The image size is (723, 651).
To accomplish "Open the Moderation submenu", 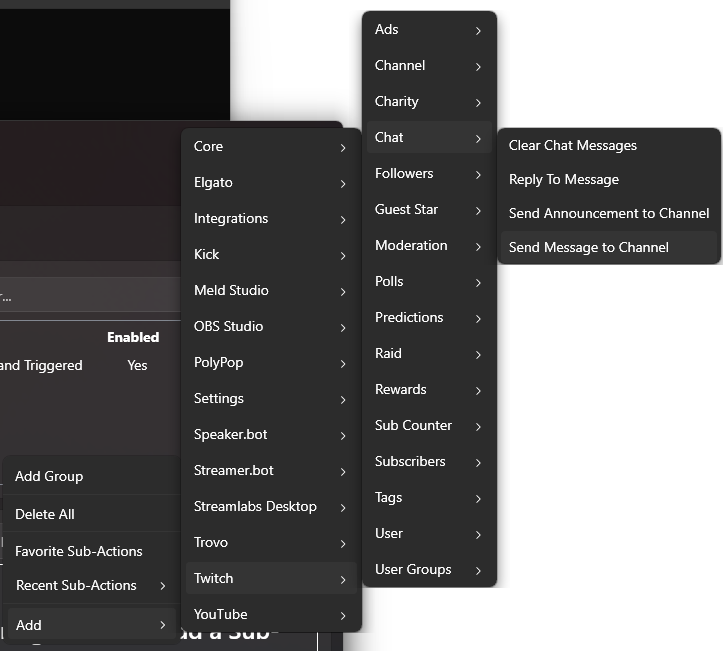I will [428, 245].
